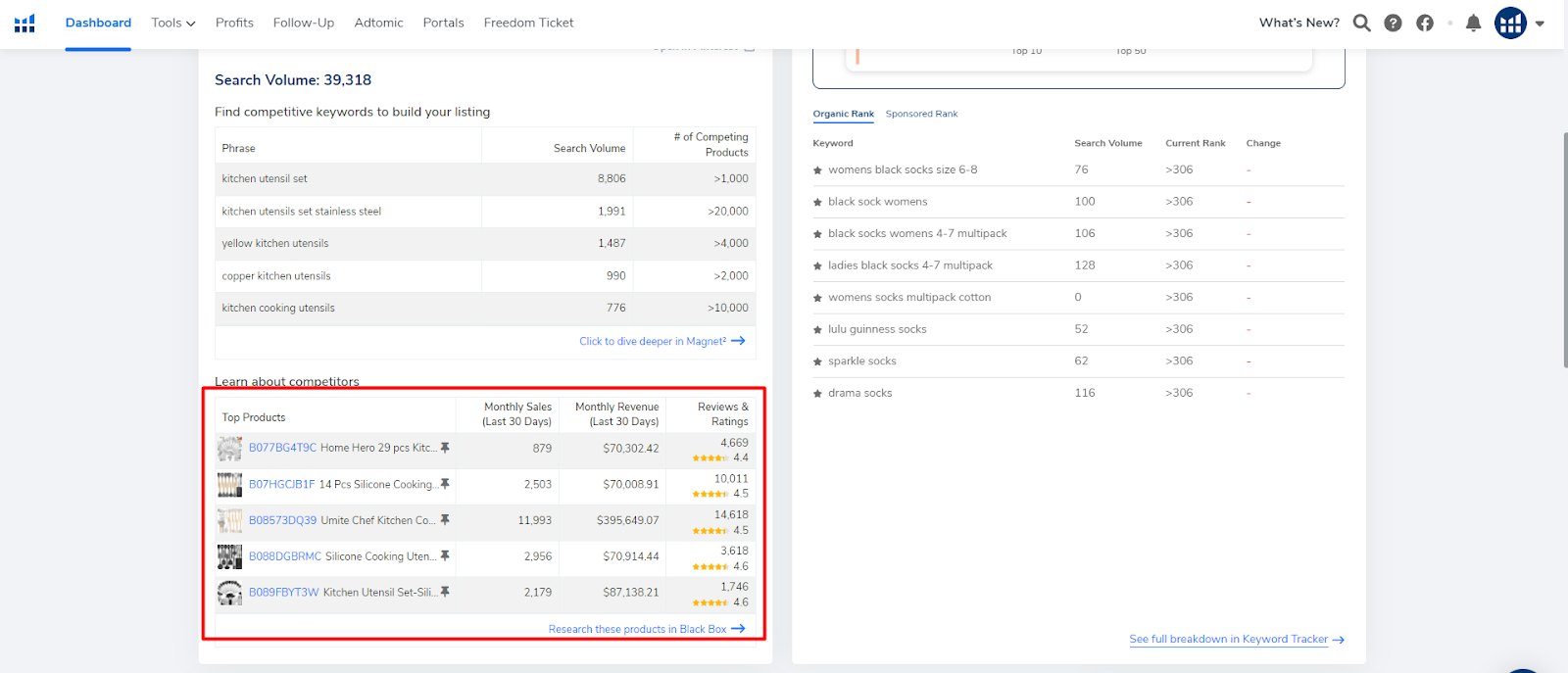Open product link B08573DQ39

click(x=282, y=520)
